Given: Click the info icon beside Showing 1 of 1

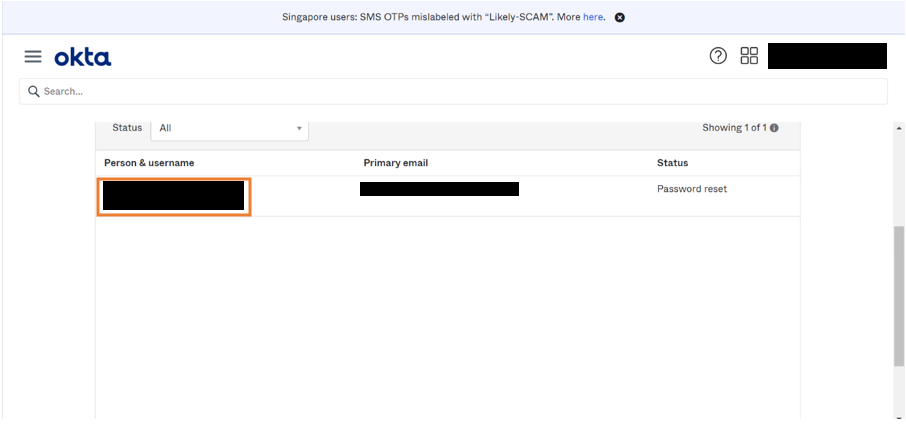Looking at the screenshot, I should [x=774, y=128].
